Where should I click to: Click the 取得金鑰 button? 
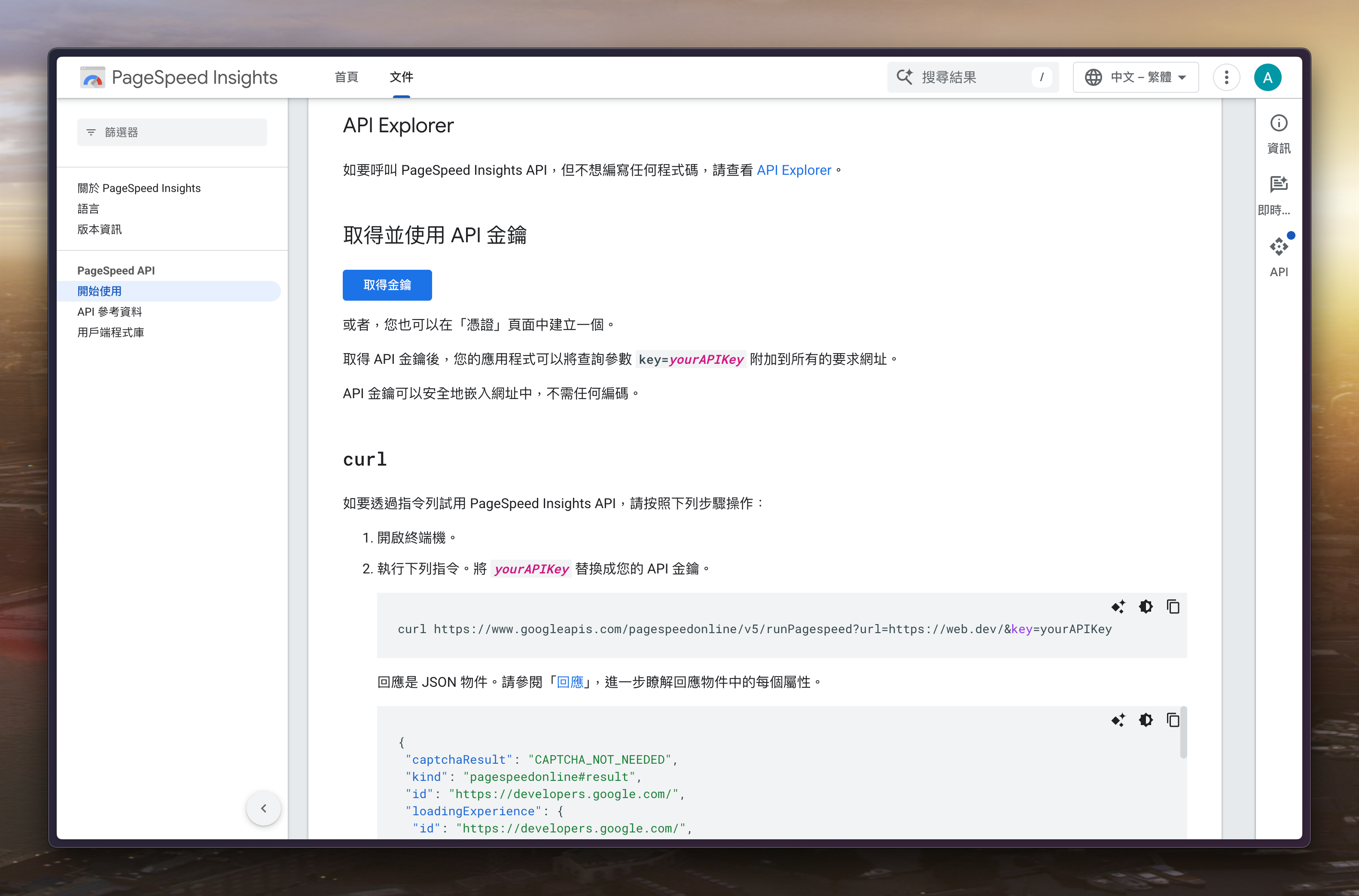pyautogui.click(x=387, y=285)
